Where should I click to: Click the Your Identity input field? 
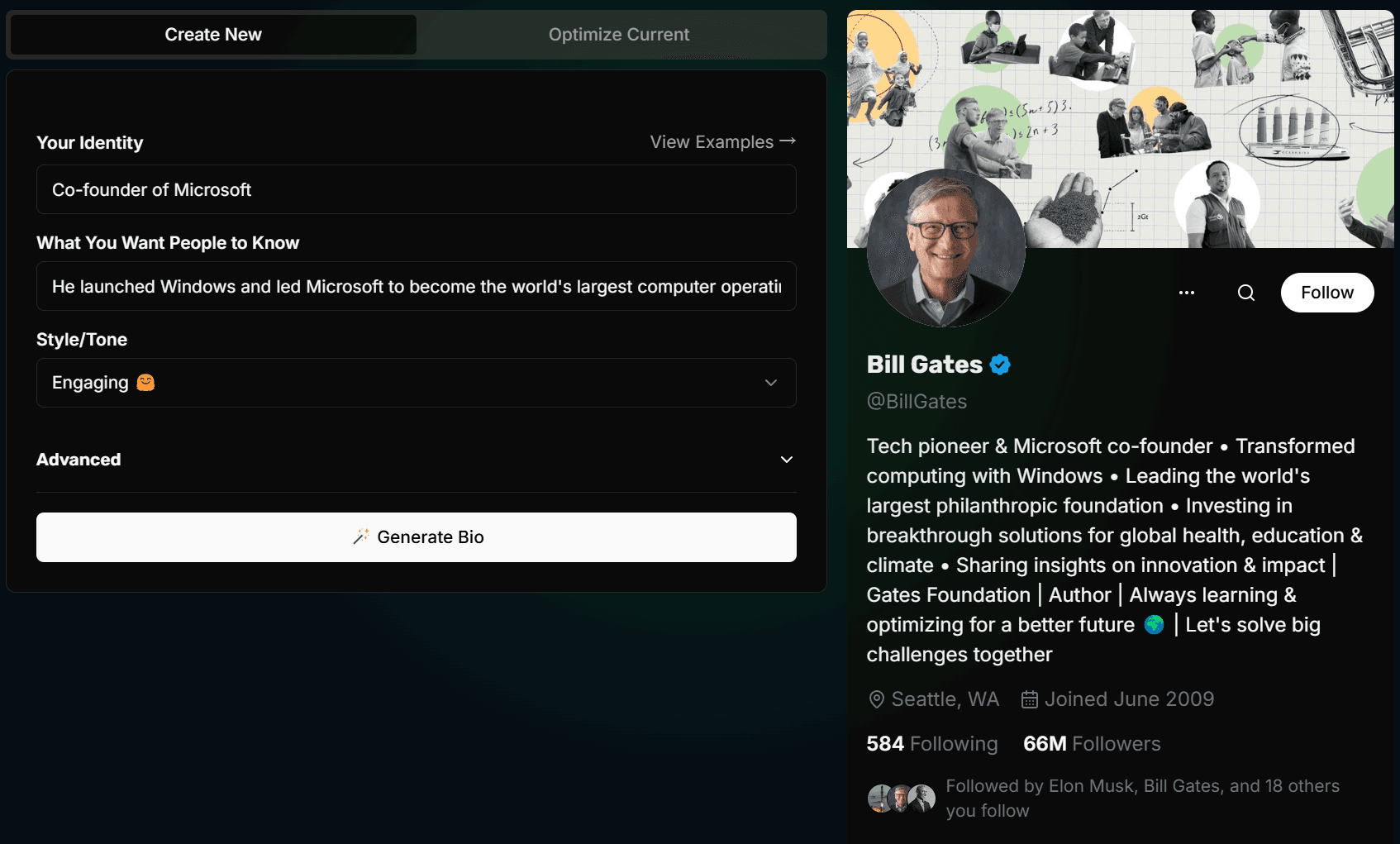[417, 189]
